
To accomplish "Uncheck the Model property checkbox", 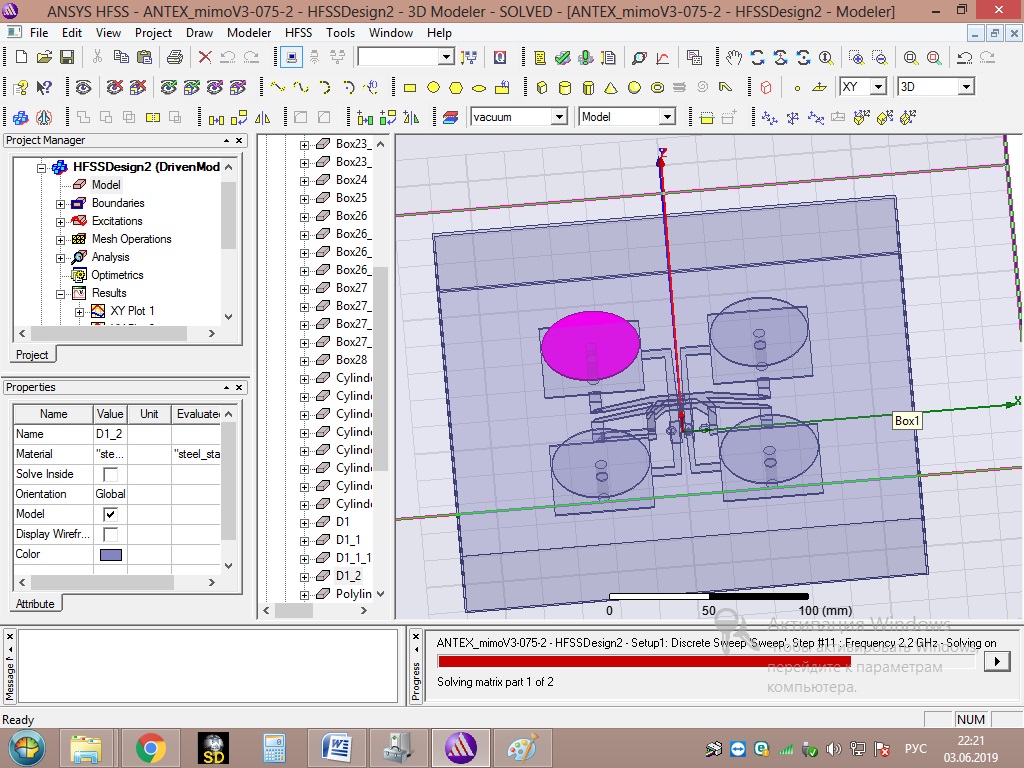I will point(110,514).
